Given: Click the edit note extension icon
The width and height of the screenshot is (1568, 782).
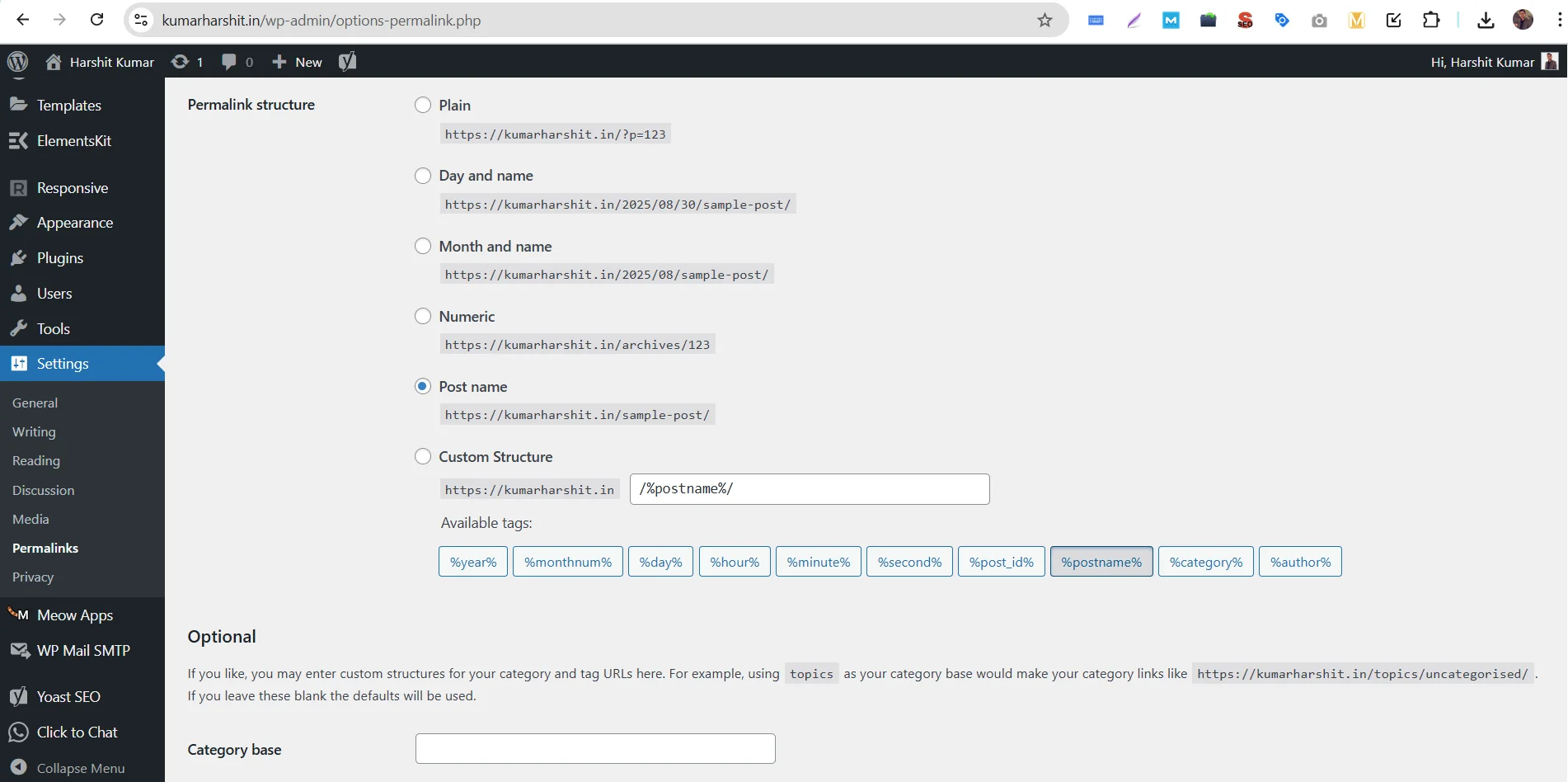Looking at the screenshot, I should (x=1393, y=21).
